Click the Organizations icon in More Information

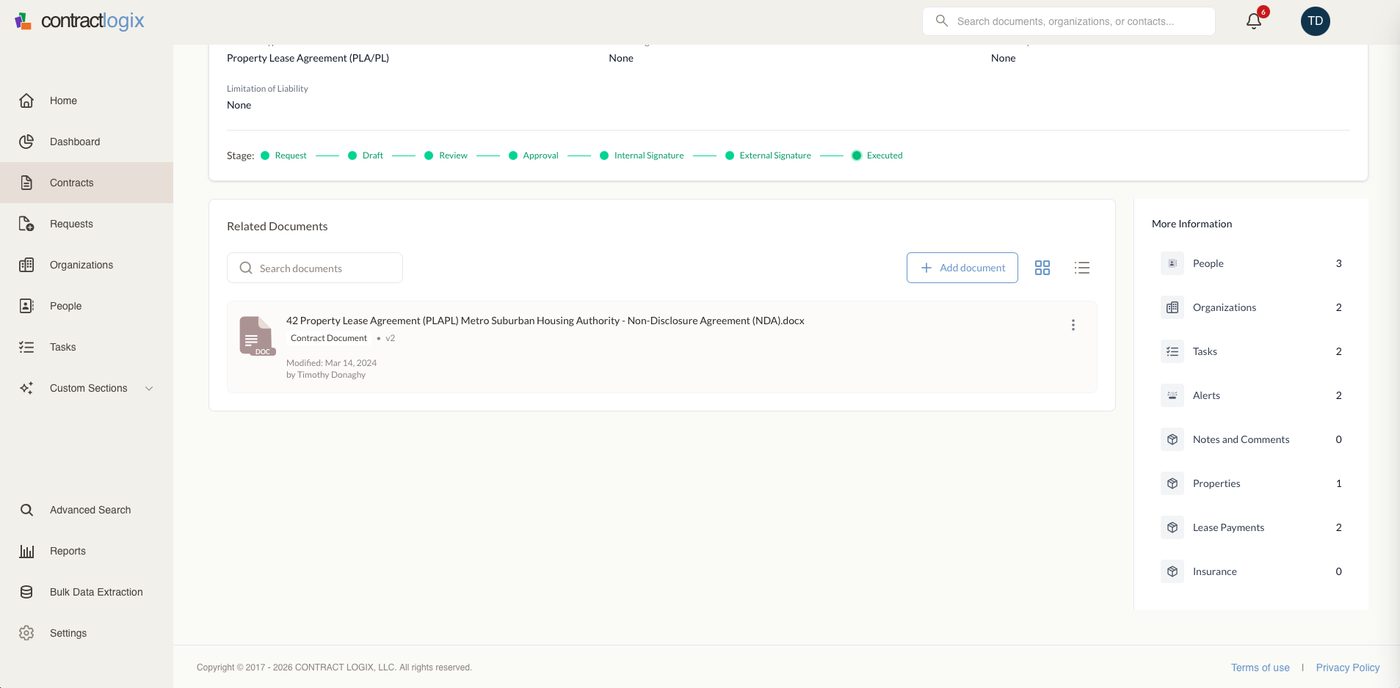coord(1172,307)
